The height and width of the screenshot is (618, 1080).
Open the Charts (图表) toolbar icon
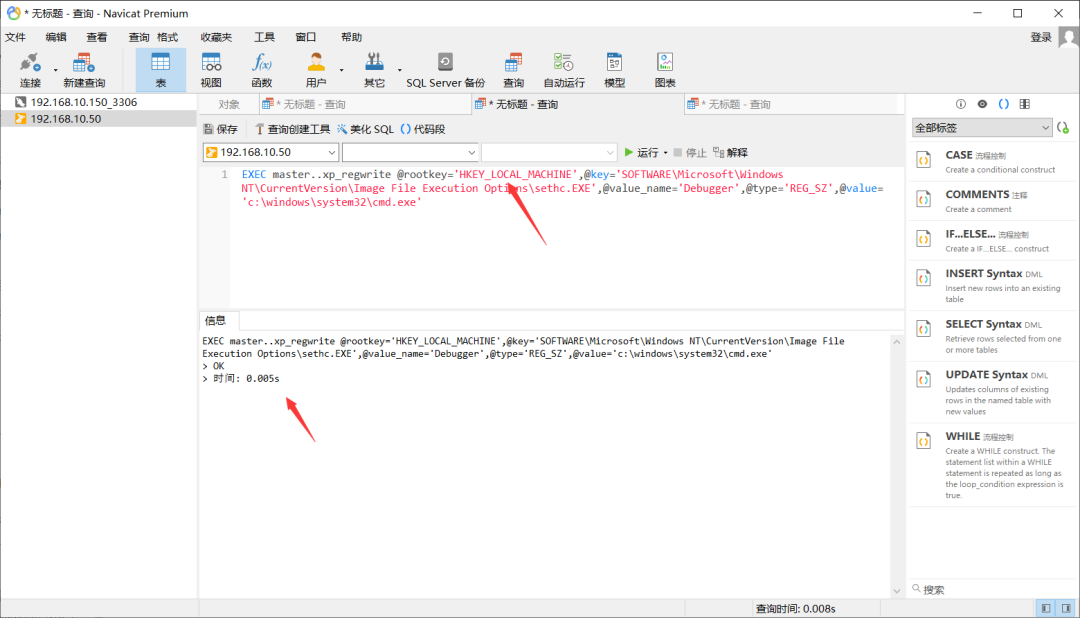point(665,70)
